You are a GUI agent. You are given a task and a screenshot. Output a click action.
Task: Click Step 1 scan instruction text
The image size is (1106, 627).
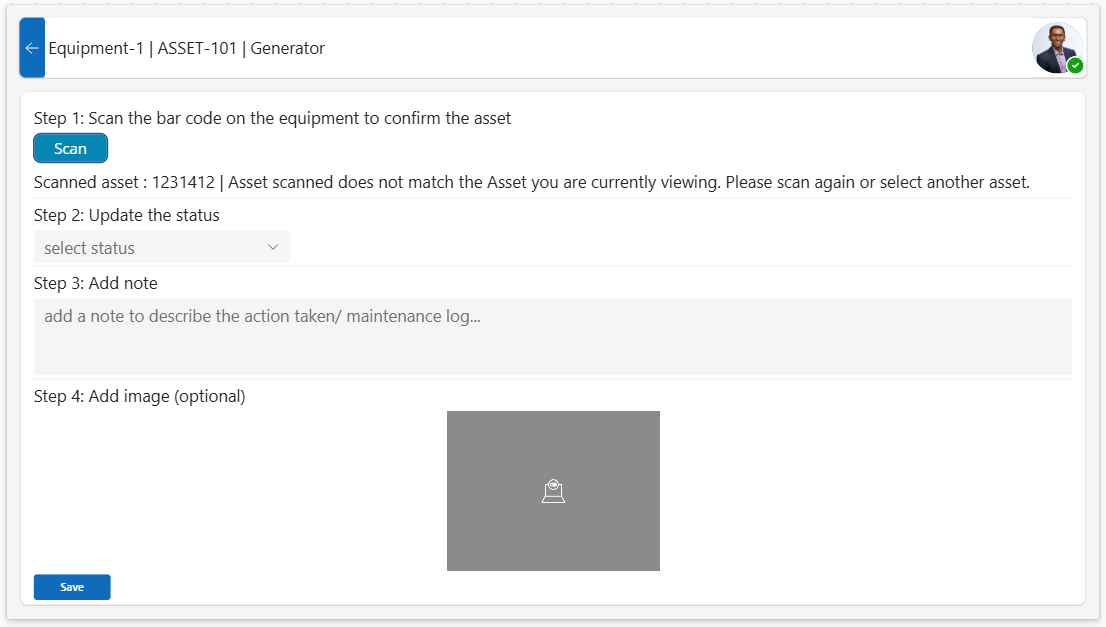point(272,118)
